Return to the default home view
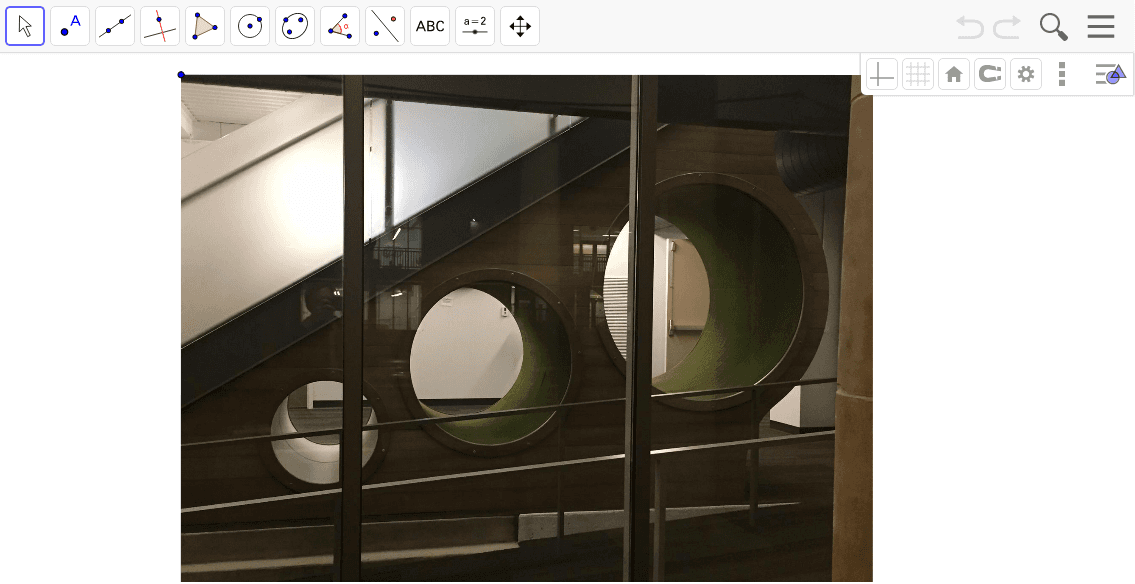This screenshot has width=1135, height=584. pos(953,74)
